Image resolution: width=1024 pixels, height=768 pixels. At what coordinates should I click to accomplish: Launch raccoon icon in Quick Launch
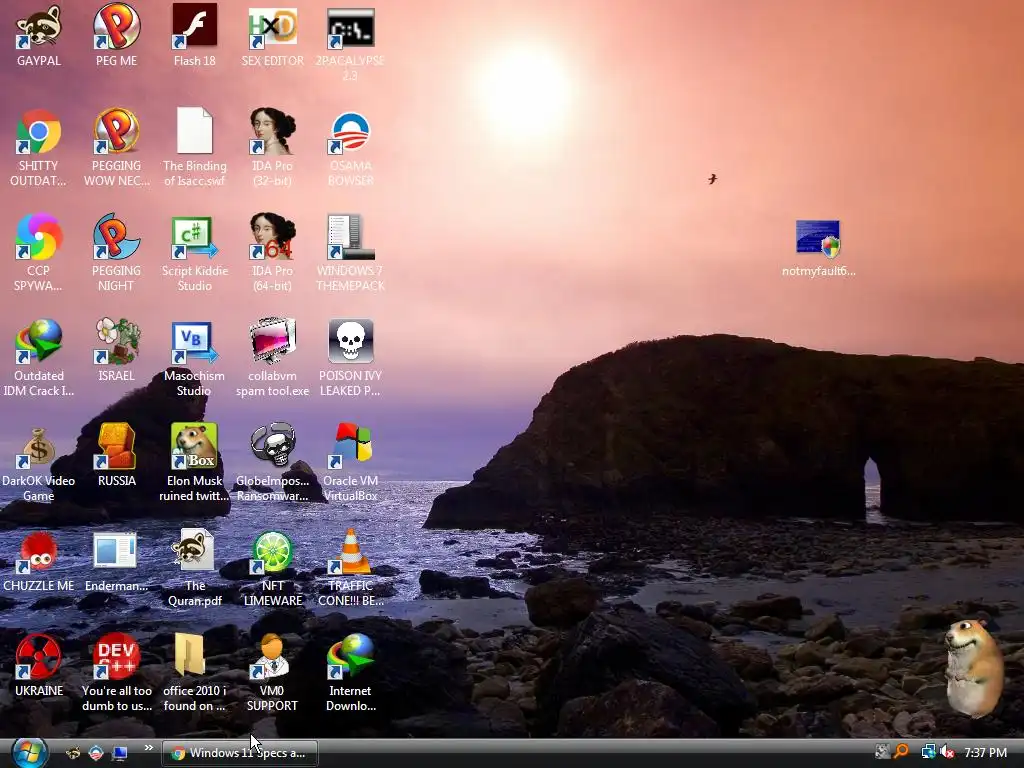coord(72,753)
